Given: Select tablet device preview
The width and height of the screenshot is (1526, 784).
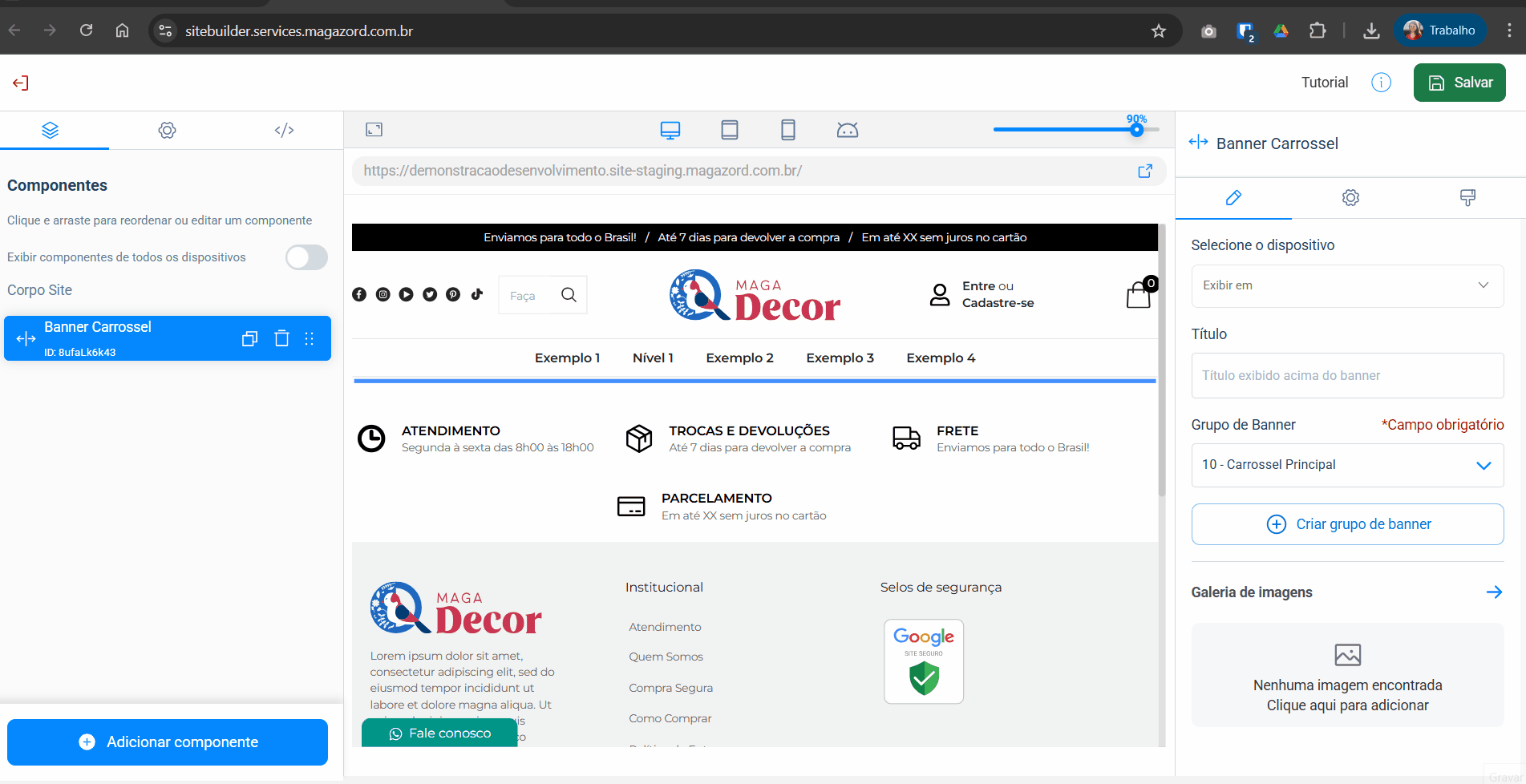Looking at the screenshot, I should [x=730, y=130].
